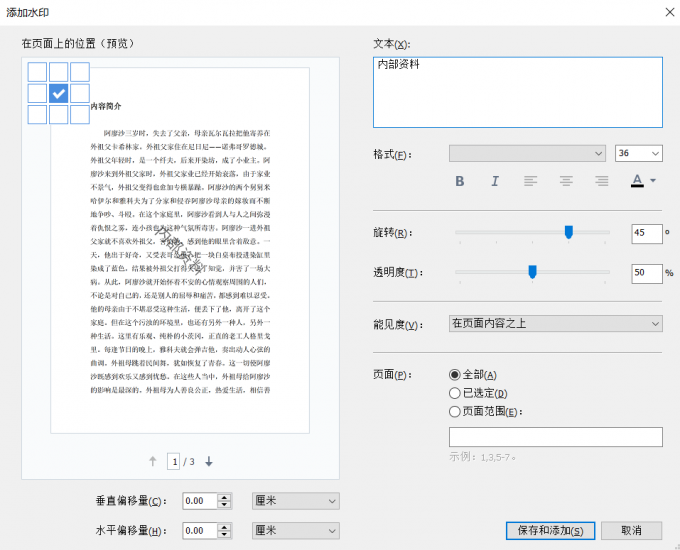Open the font size 36 dropdown
680x550 pixels.
click(638, 153)
